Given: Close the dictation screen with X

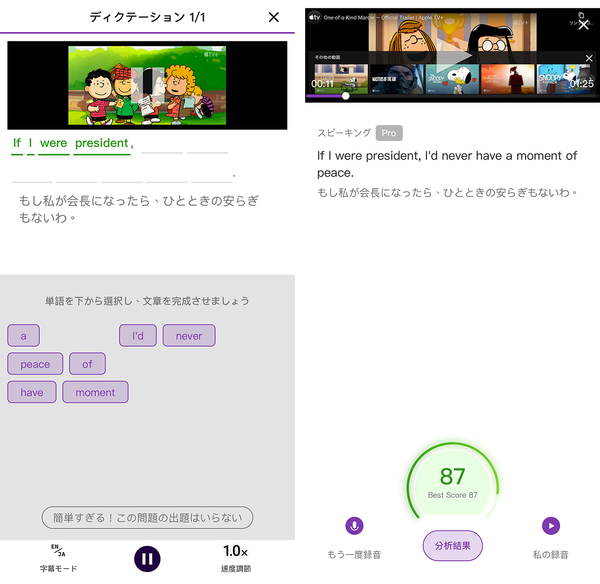Looking at the screenshot, I should 273,17.
